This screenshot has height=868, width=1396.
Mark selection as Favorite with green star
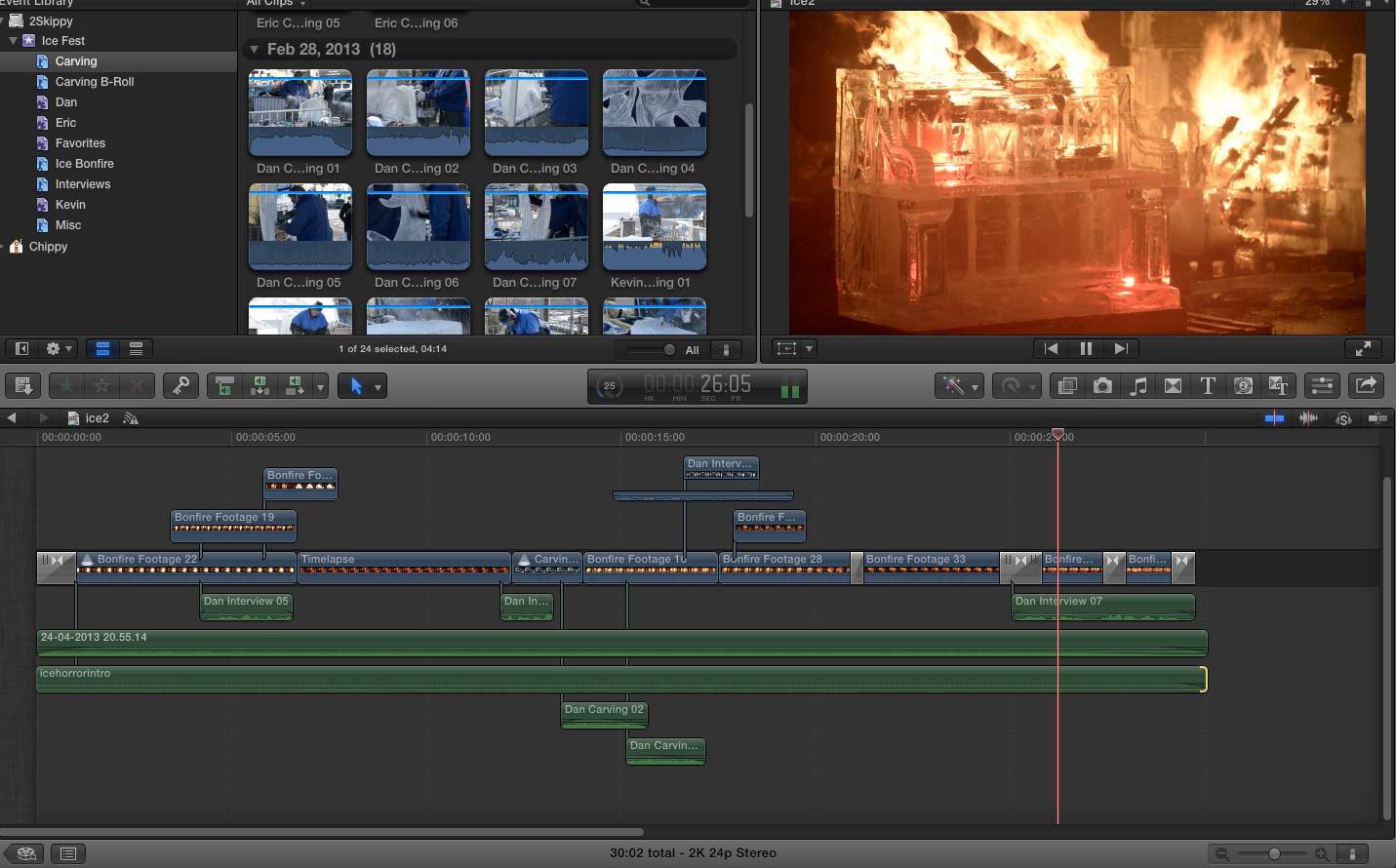coord(67,386)
